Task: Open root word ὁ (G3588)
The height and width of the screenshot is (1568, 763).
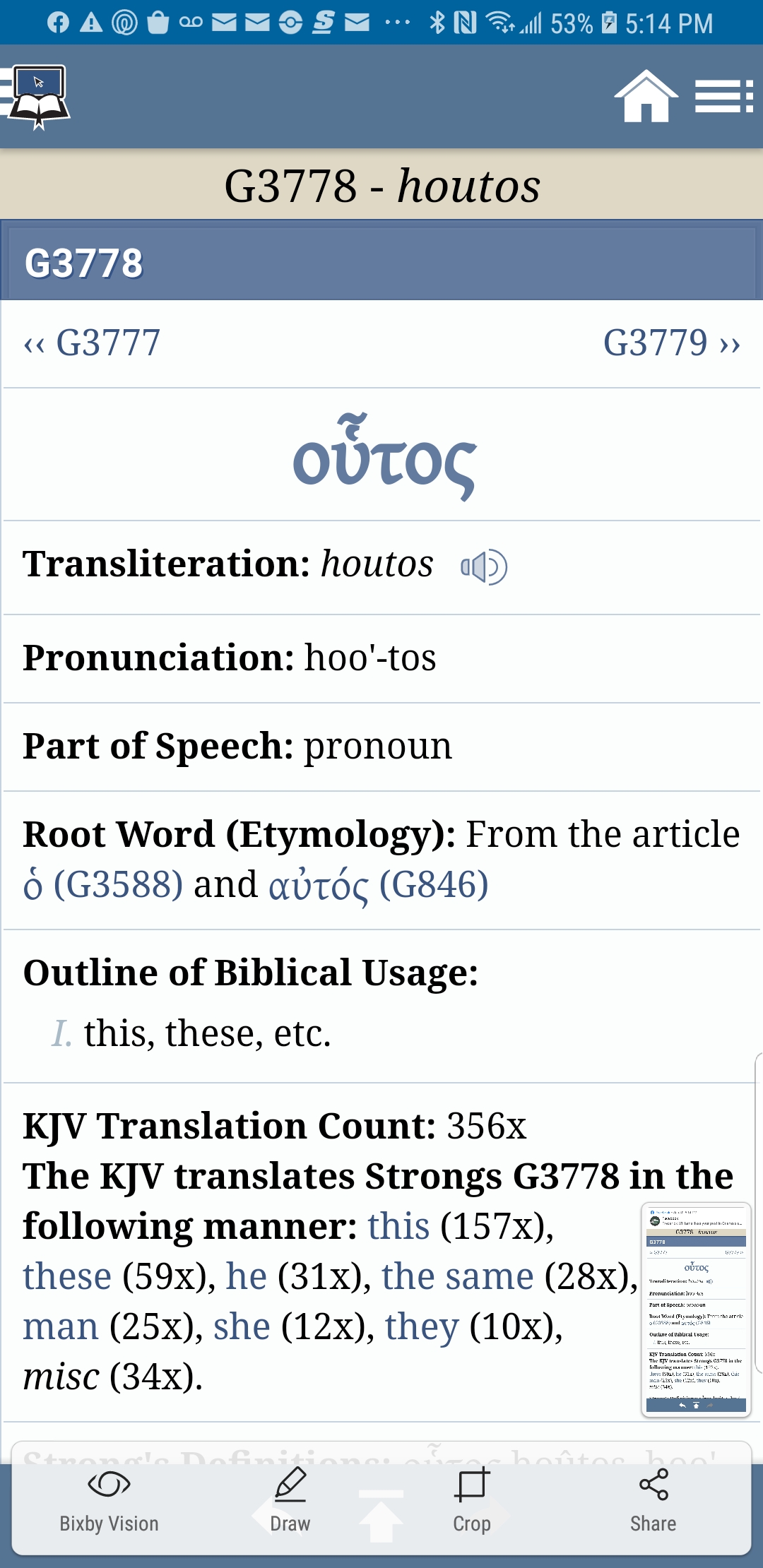Action: tap(103, 884)
